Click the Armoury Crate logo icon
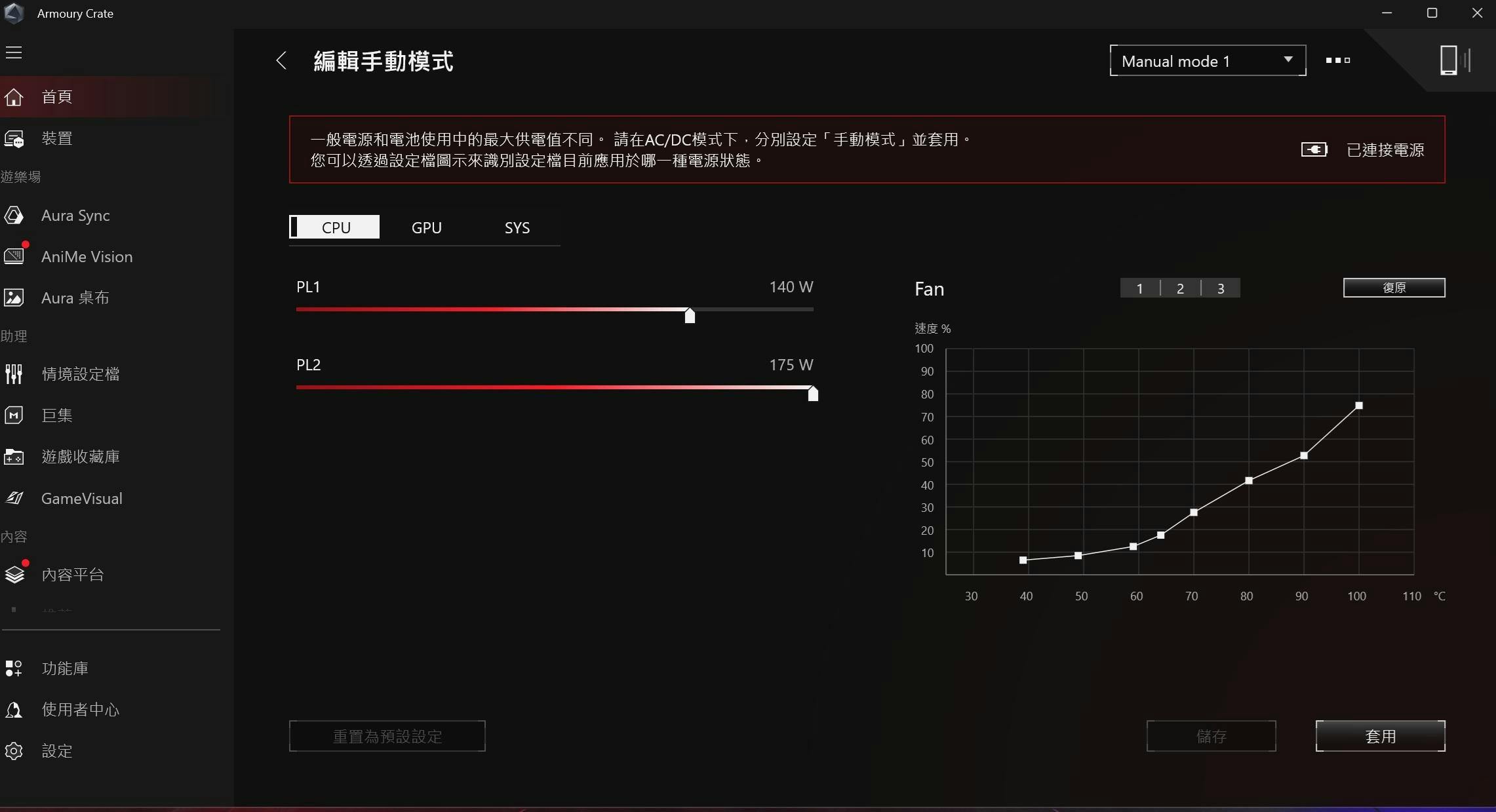 coord(14,13)
